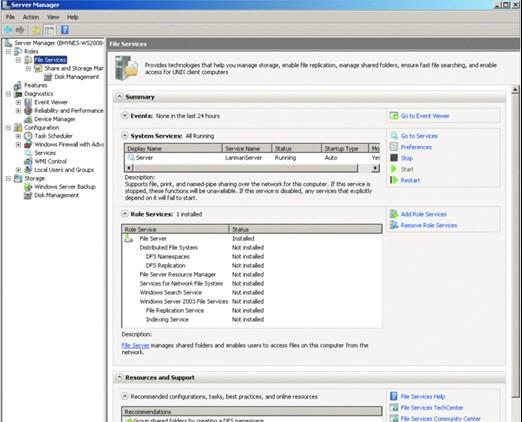The image size is (522, 422).
Task: Click the Event Viewer icon in tree
Action: [x=28, y=102]
